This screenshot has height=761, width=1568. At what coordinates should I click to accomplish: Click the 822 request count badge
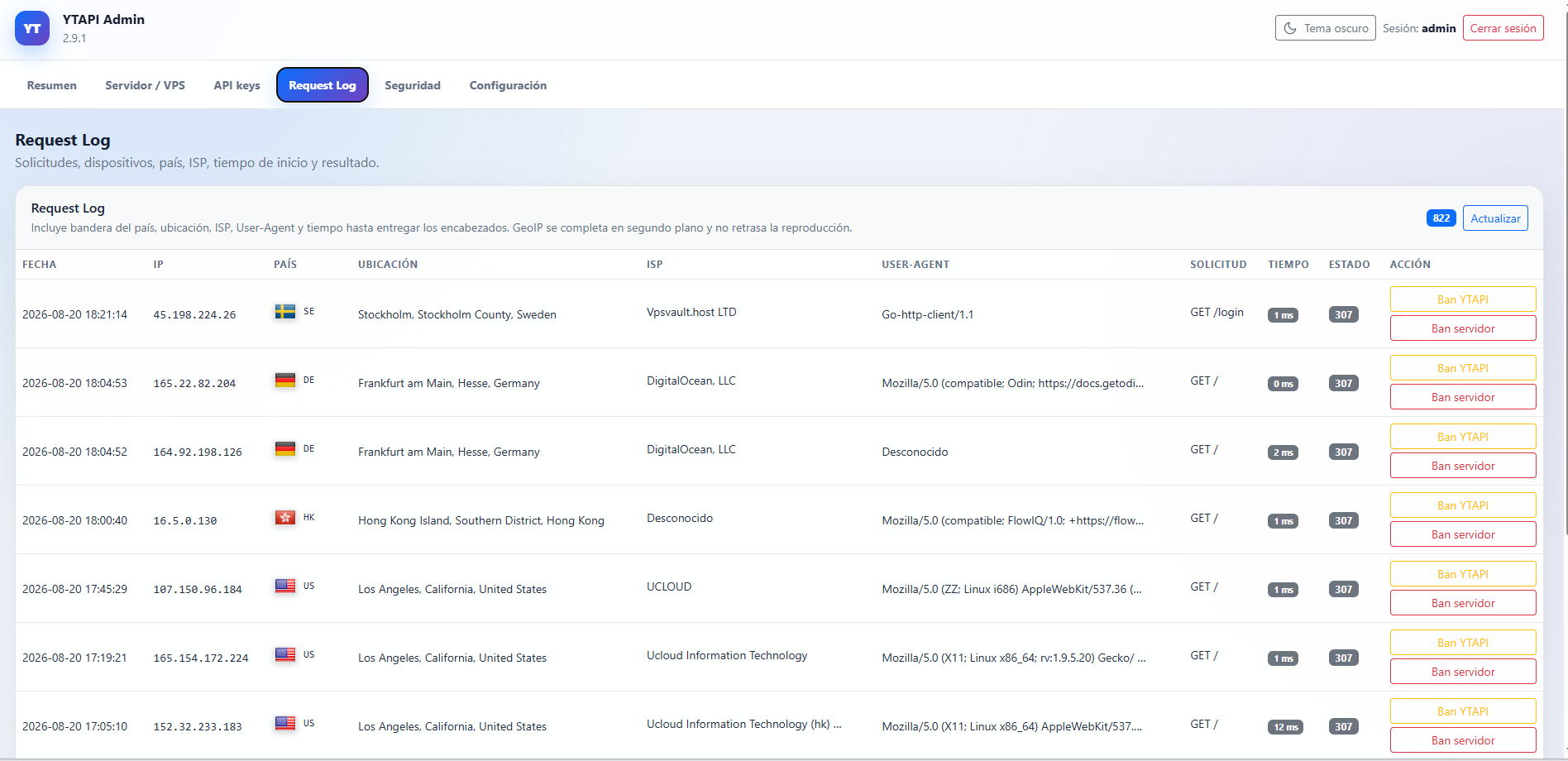[1441, 218]
